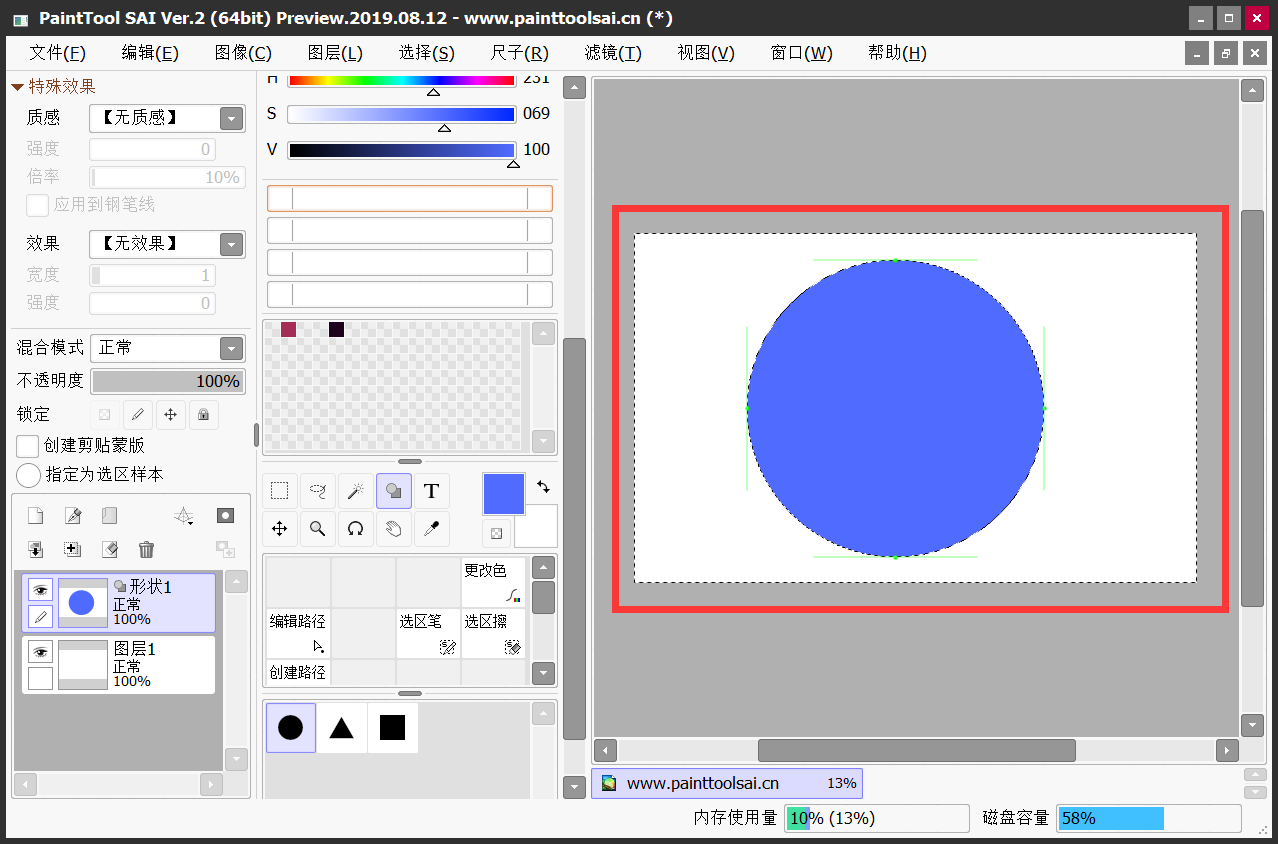This screenshot has height=844, width=1278.
Task: Open the 视图(V) menu
Action: point(706,54)
